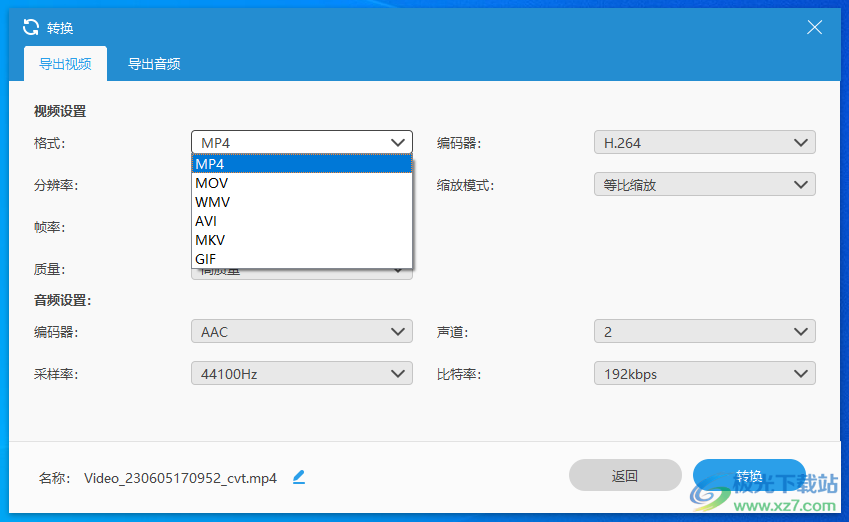Image resolution: width=849 pixels, height=522 pixels.
Task: Select MP4 from the format list
Action: click(x=302, y=164)
